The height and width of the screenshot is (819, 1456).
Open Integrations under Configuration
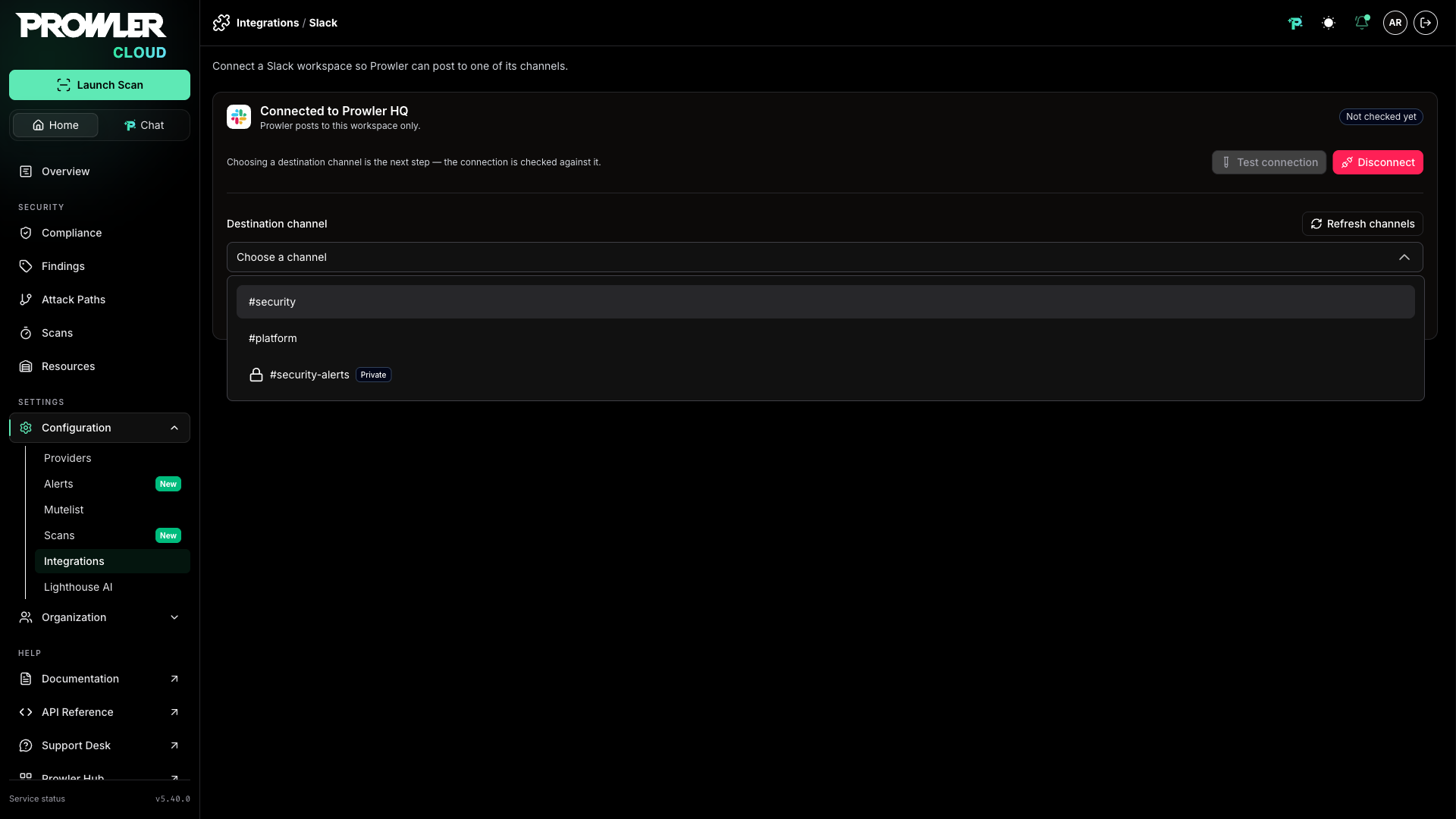click(112, 561)
